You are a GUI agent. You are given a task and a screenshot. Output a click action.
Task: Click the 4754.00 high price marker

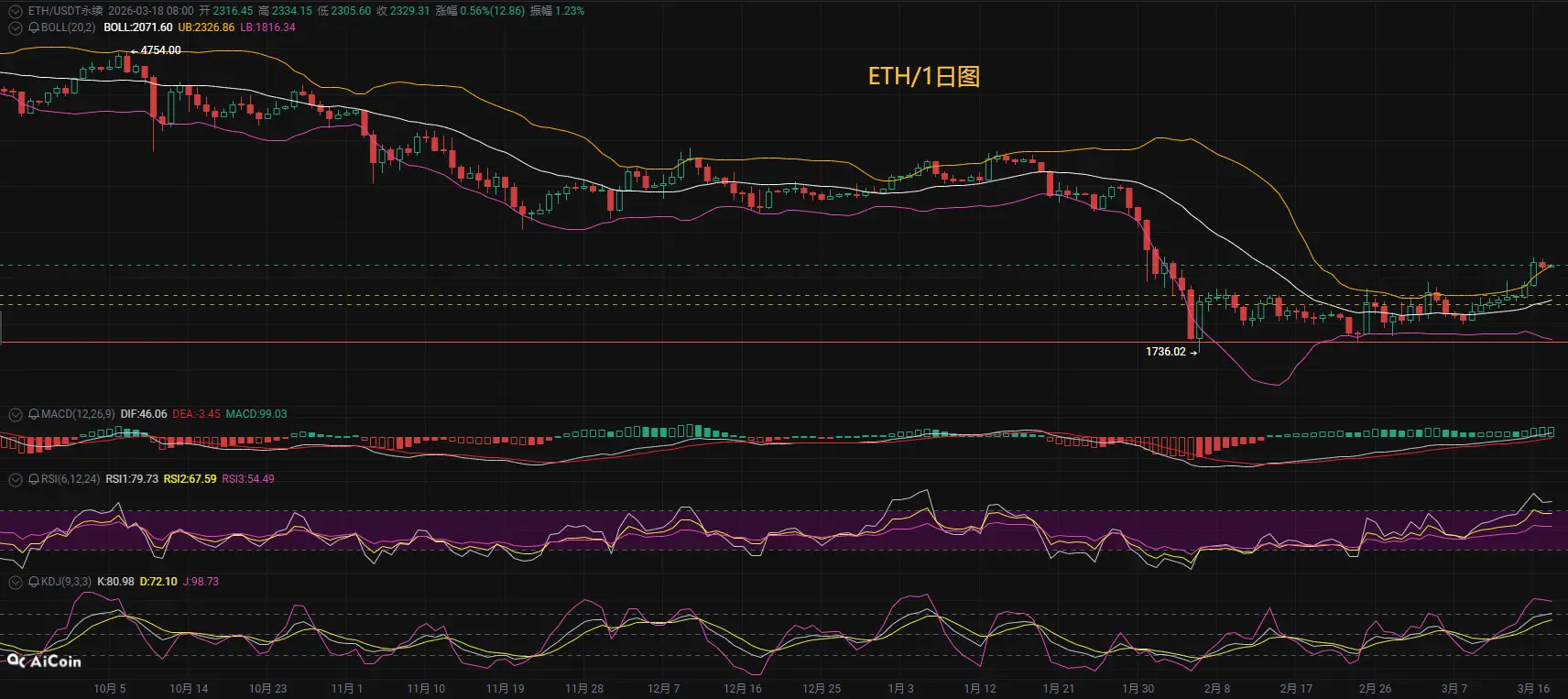[x=160, y=50]
